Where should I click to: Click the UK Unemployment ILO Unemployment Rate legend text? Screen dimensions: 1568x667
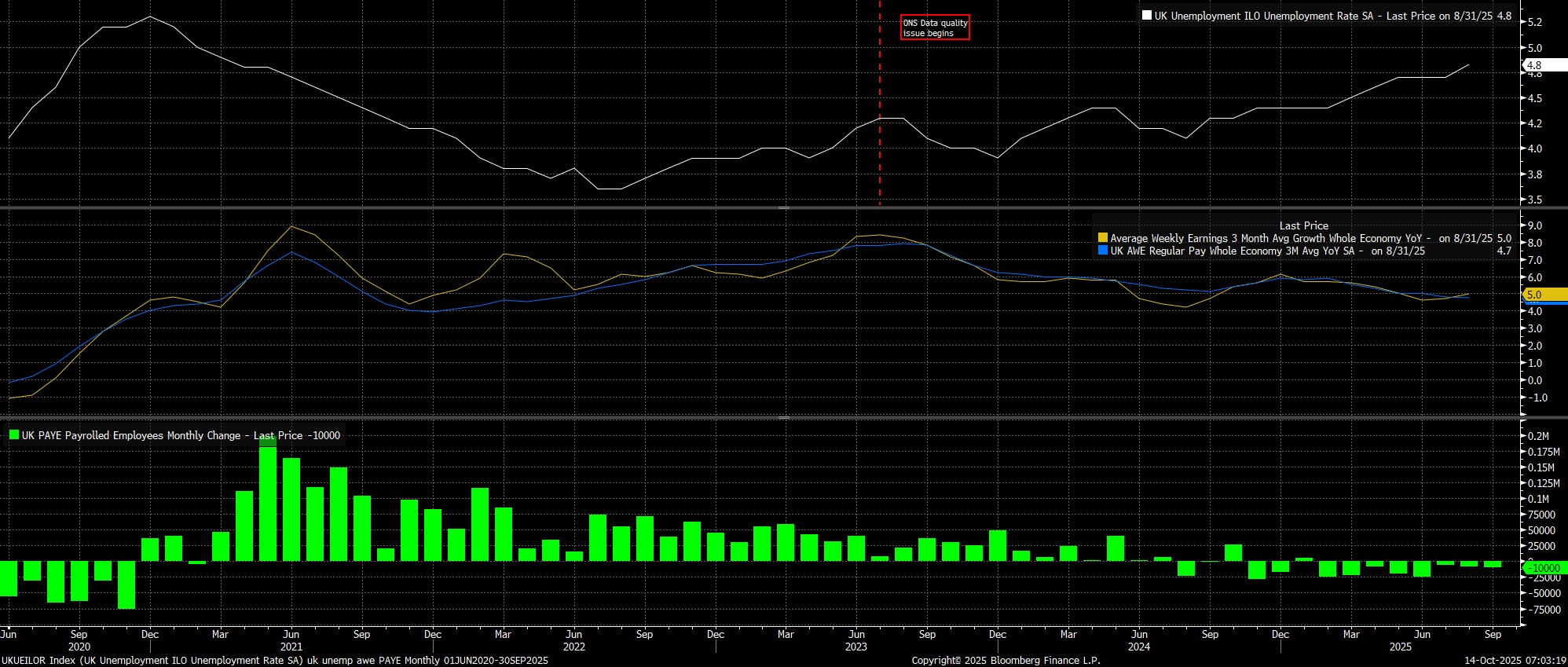pyautogui.click(x=1296, y=16)
